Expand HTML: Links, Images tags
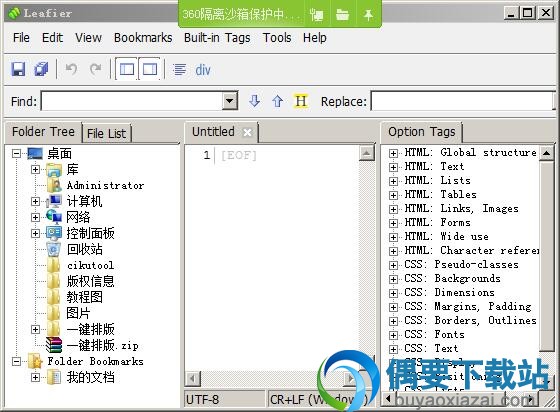 click(x=393, y=209)
